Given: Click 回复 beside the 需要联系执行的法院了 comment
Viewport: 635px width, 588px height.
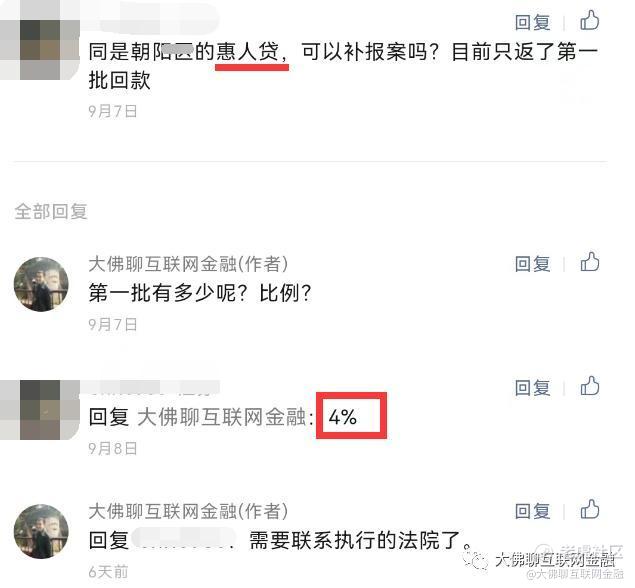Looking at the screenshot, I should [x=532, y=511].
